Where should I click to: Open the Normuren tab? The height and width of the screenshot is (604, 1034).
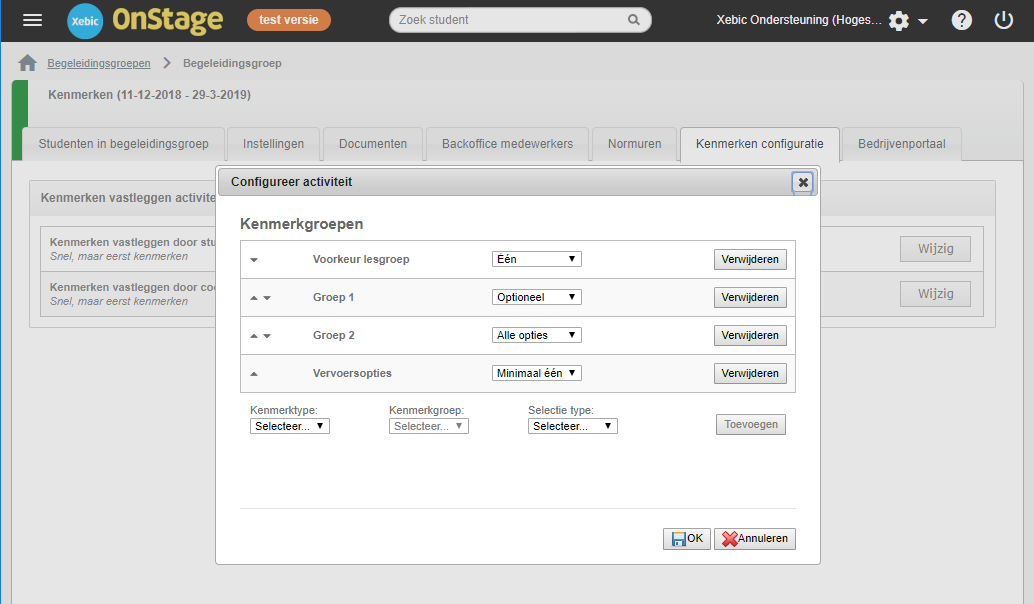[634, 144]
